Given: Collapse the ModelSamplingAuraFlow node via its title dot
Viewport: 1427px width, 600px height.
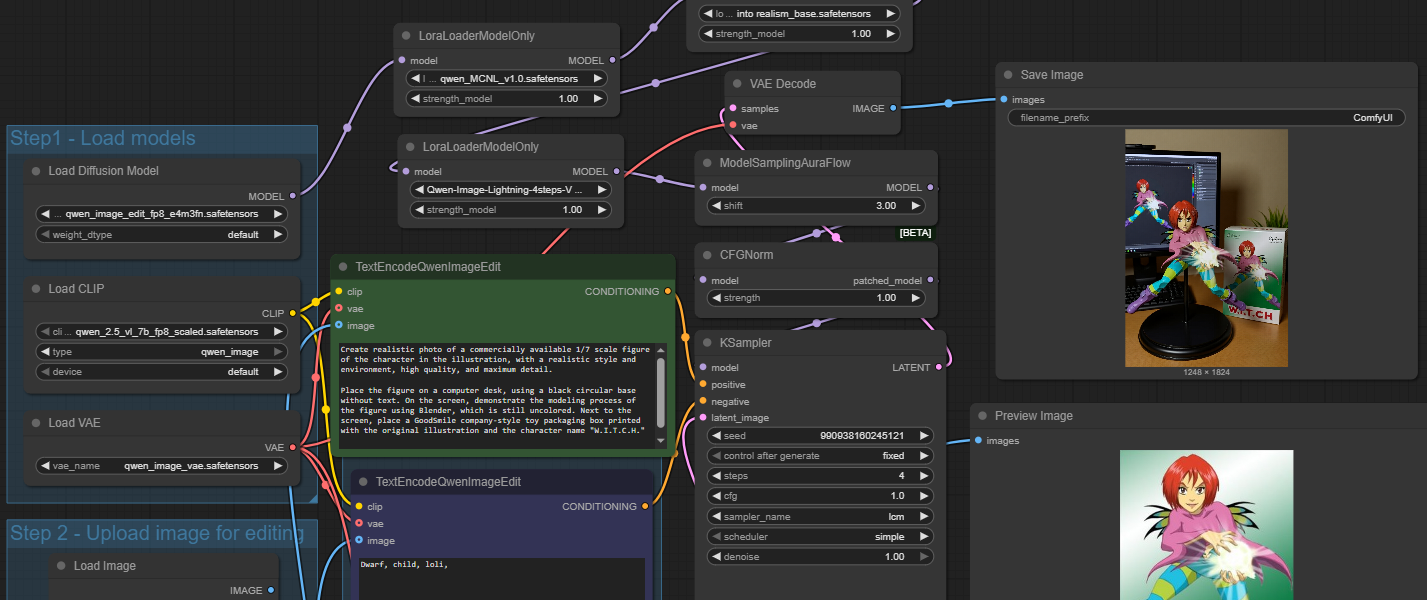Looking at the screenshot, I should pos(707,163).
